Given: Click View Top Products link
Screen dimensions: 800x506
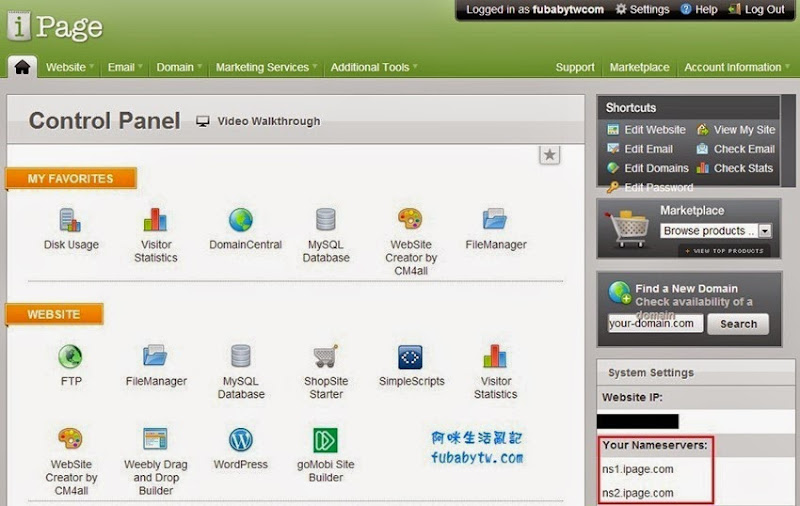Looking at the screenshot, I should tap(724, 251).
